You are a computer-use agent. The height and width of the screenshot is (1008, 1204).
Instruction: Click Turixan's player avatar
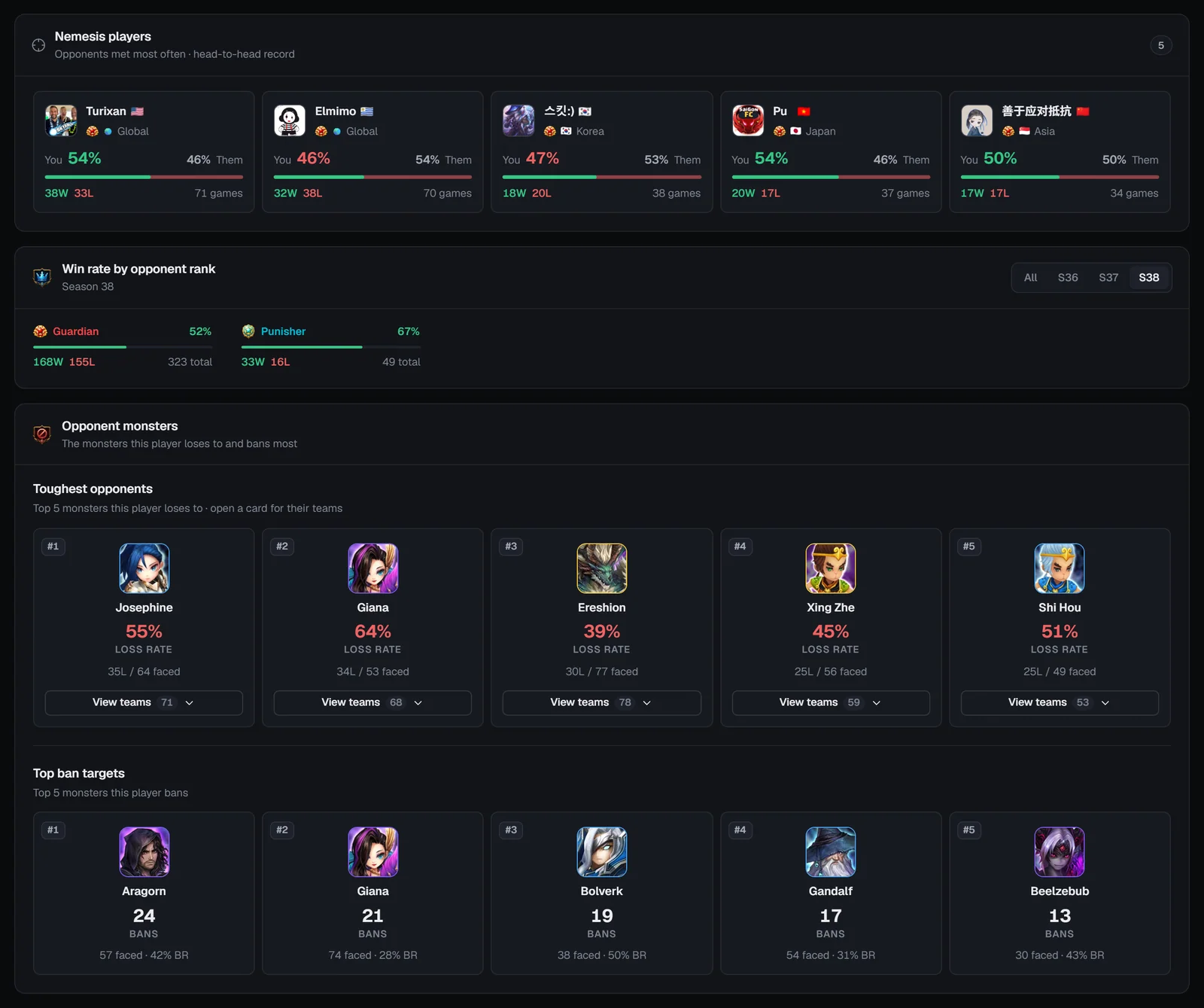click(61, 120)
